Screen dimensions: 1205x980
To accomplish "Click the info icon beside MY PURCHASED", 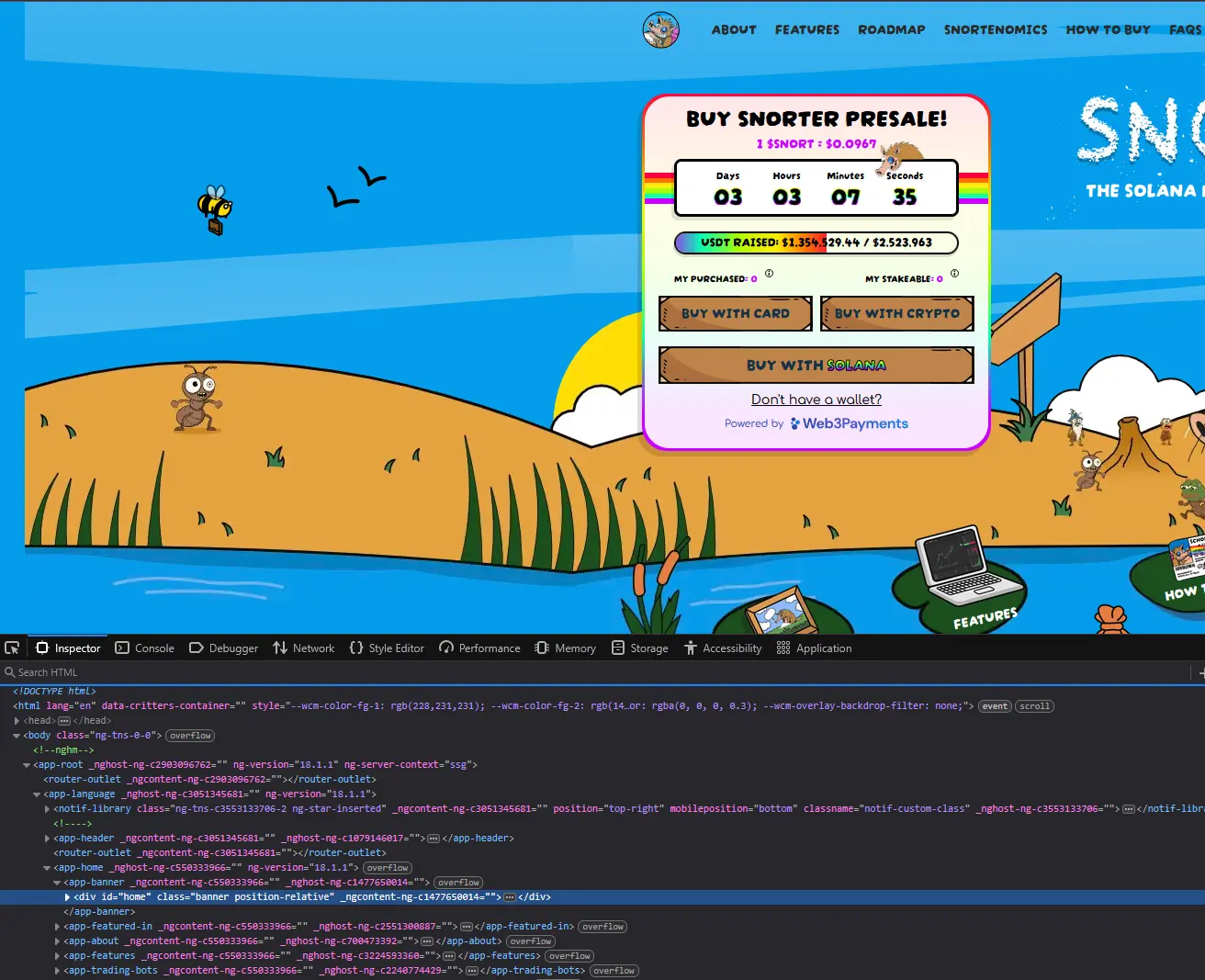I will (770, 273).
